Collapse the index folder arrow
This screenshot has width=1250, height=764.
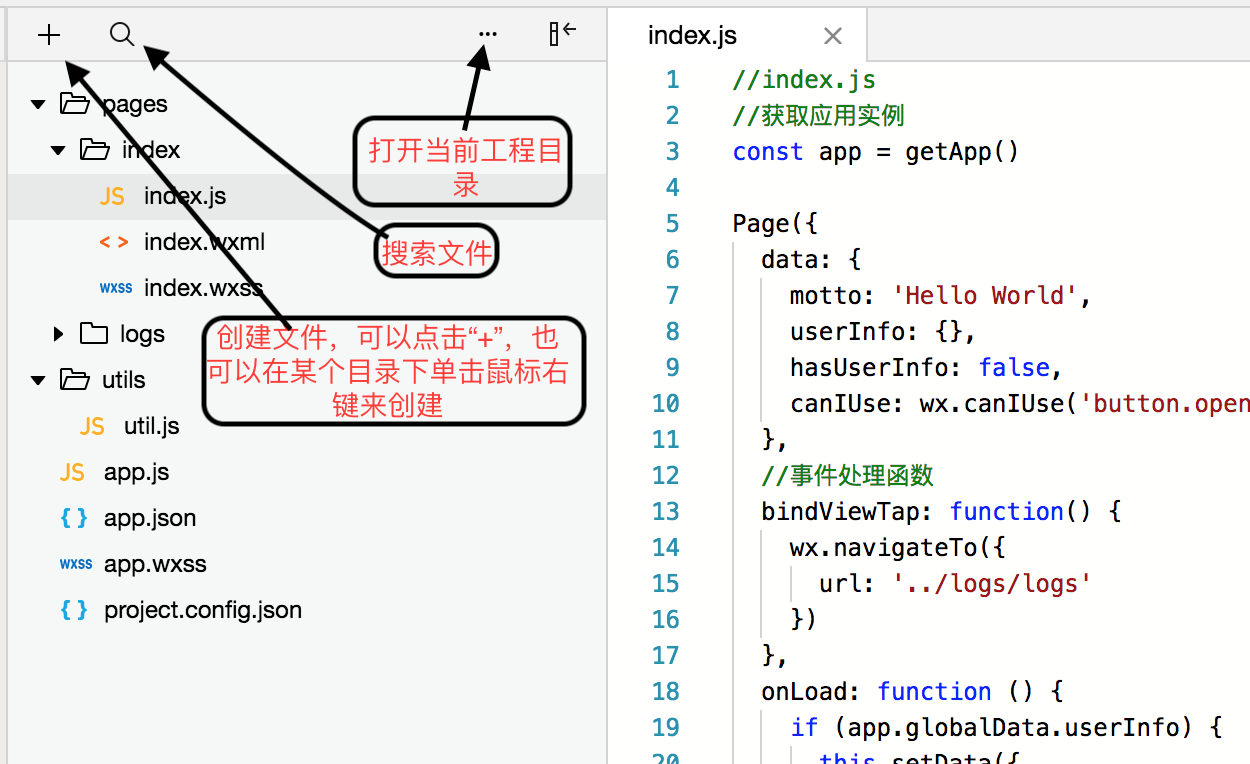59,150
